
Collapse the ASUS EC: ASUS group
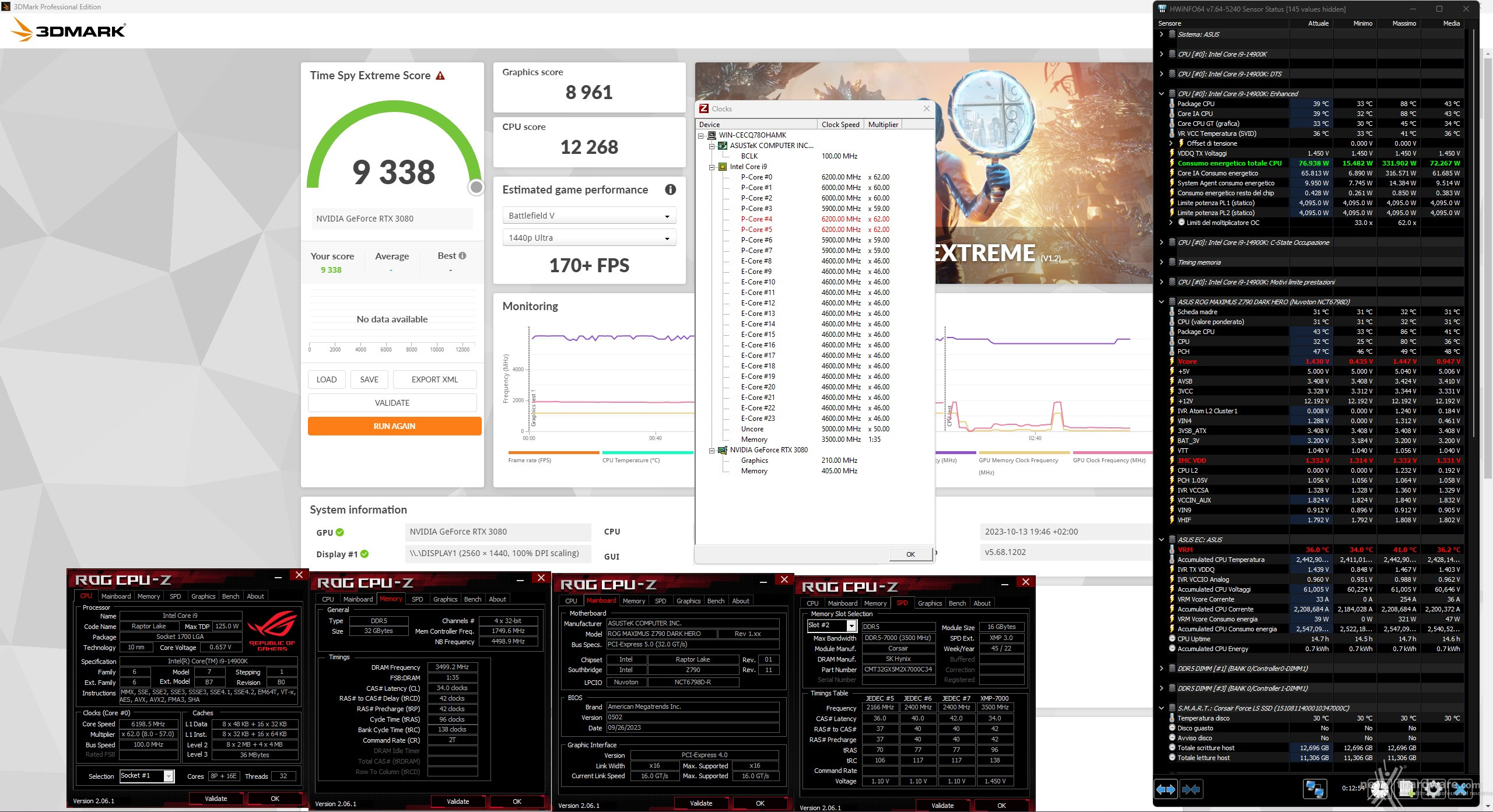tap(1161, 540)
